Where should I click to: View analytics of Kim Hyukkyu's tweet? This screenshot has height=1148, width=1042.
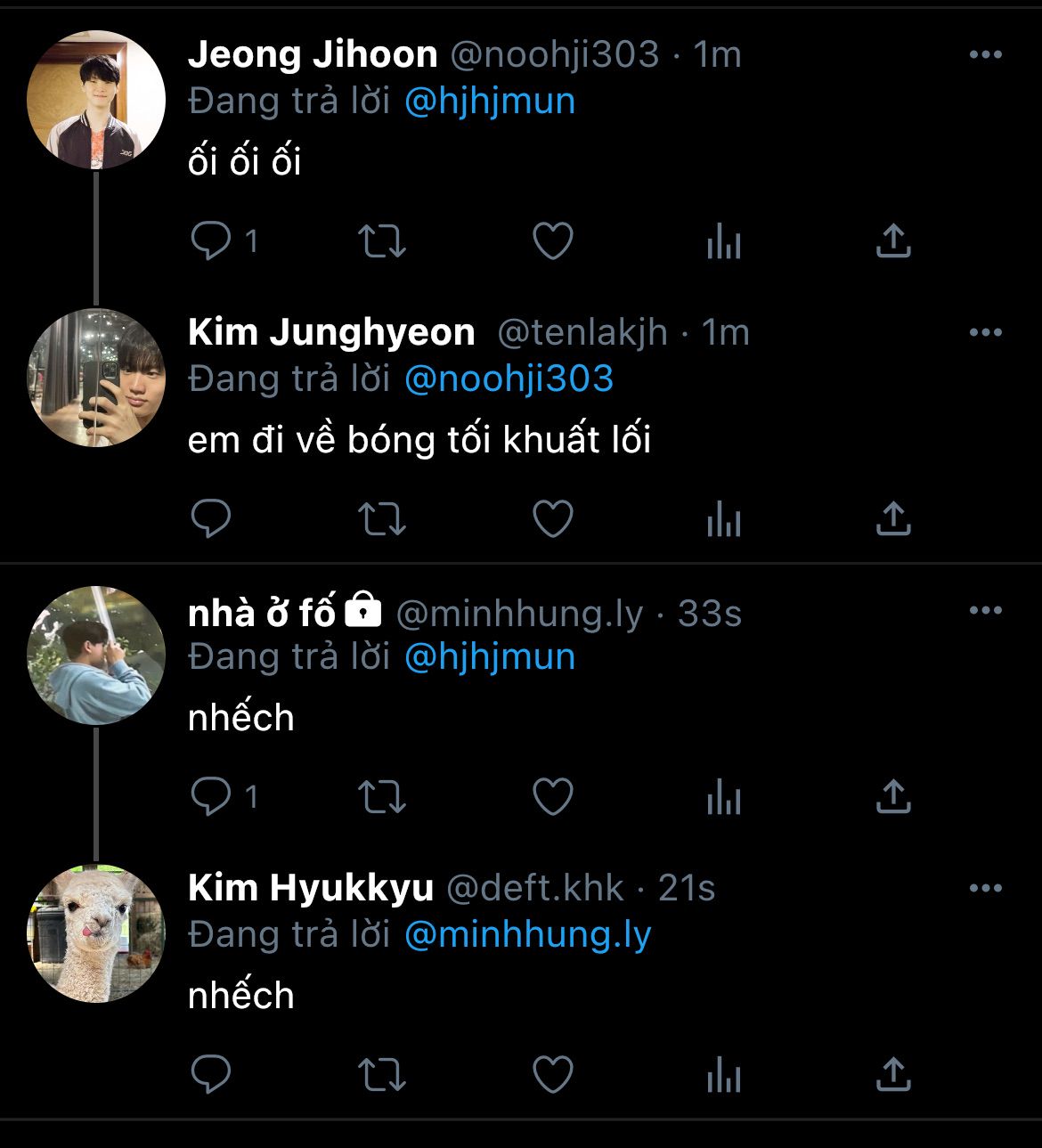[723, 1075]
